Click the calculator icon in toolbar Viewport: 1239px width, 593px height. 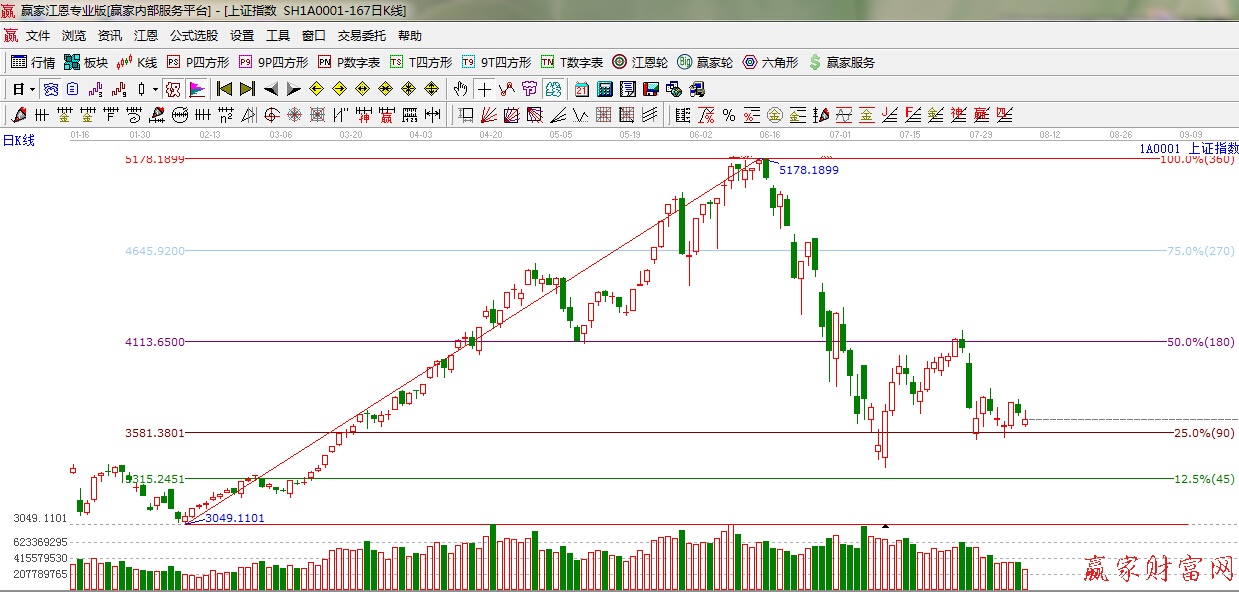[605, 89]
